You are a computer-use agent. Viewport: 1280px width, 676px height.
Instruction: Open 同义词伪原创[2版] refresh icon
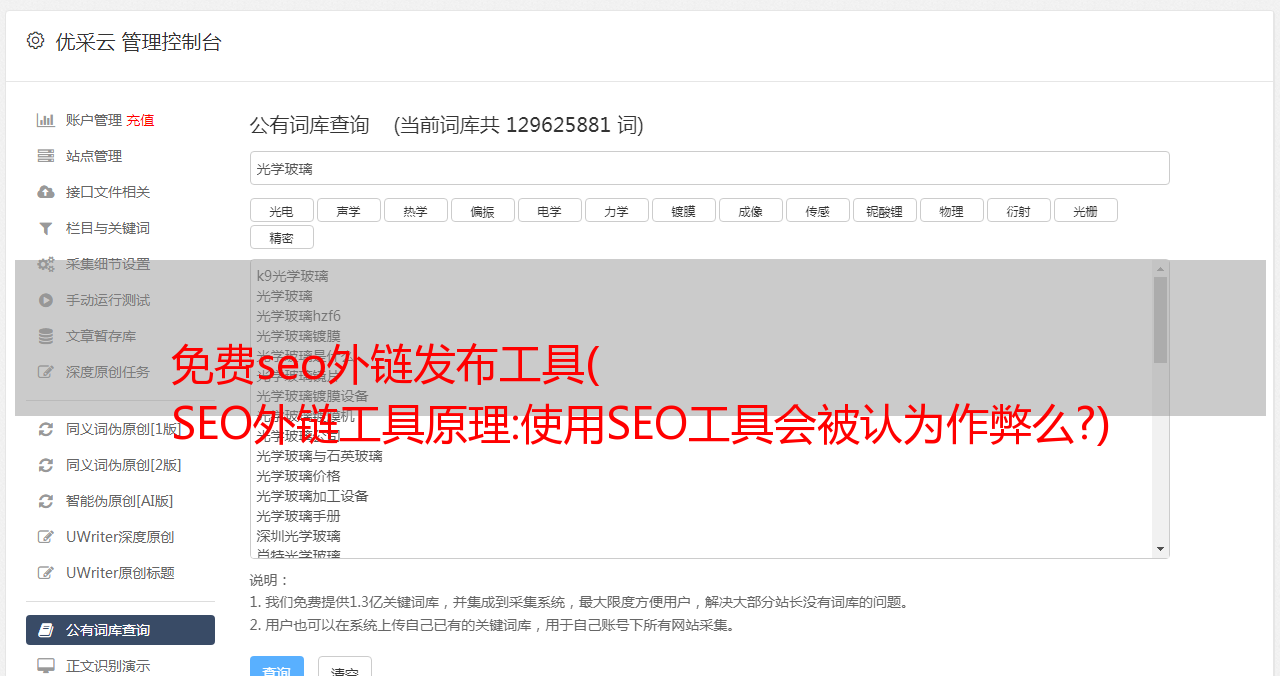click(x=46, y=465)
